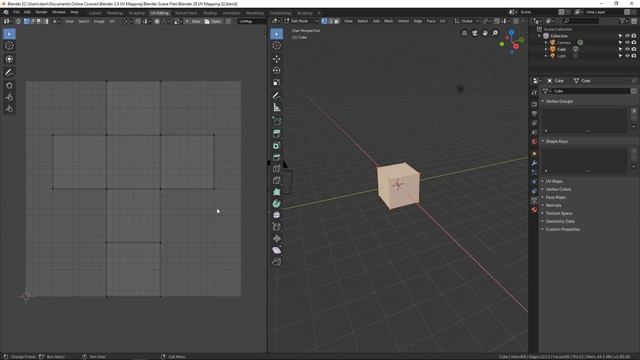Activate Select Box tool in 3D viewport
This screenshot has width=640, height=360.
pyautogui.click(x=276, y=34)
